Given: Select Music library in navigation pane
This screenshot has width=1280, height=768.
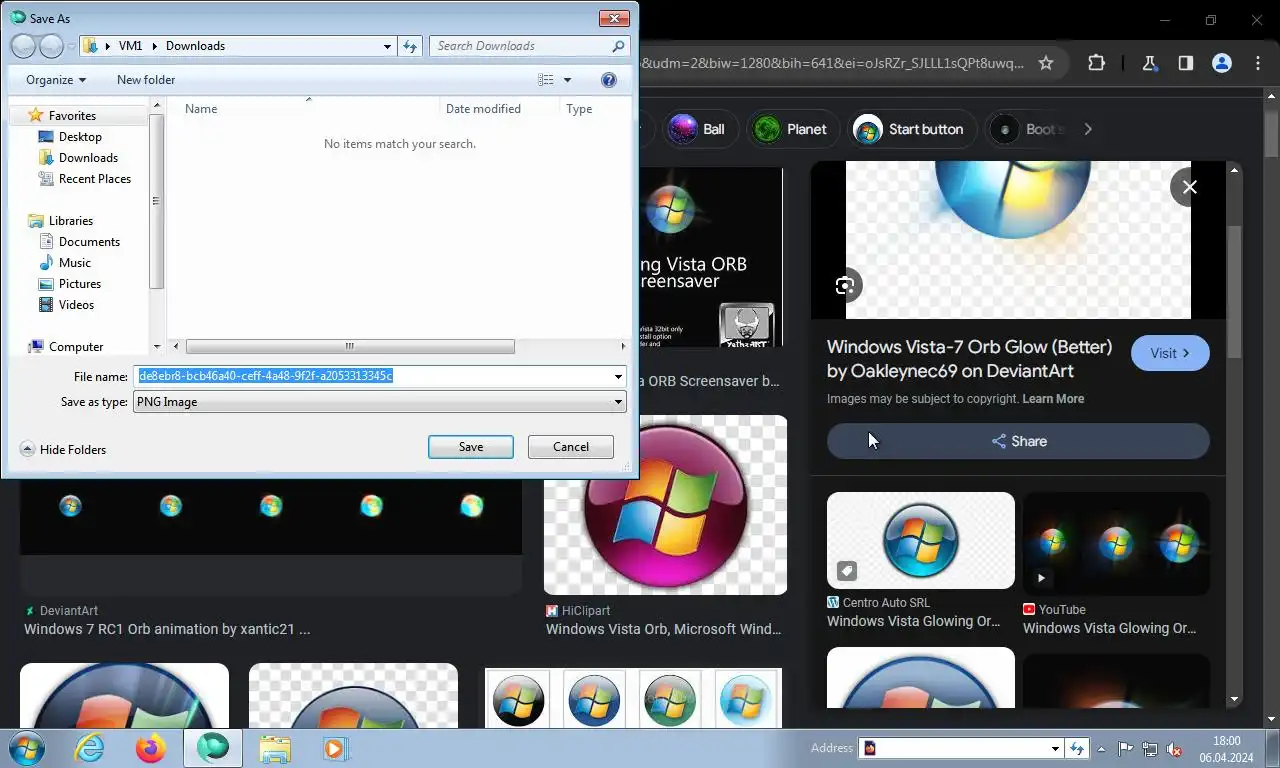Looking at the screenshot, I should point(75,263).
